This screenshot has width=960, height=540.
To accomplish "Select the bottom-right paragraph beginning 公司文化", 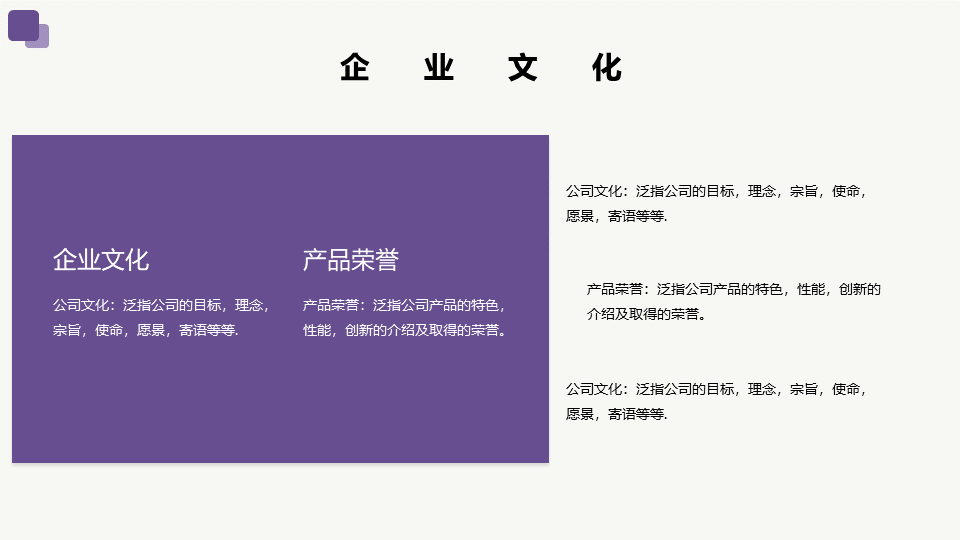I will click(716, 402).
